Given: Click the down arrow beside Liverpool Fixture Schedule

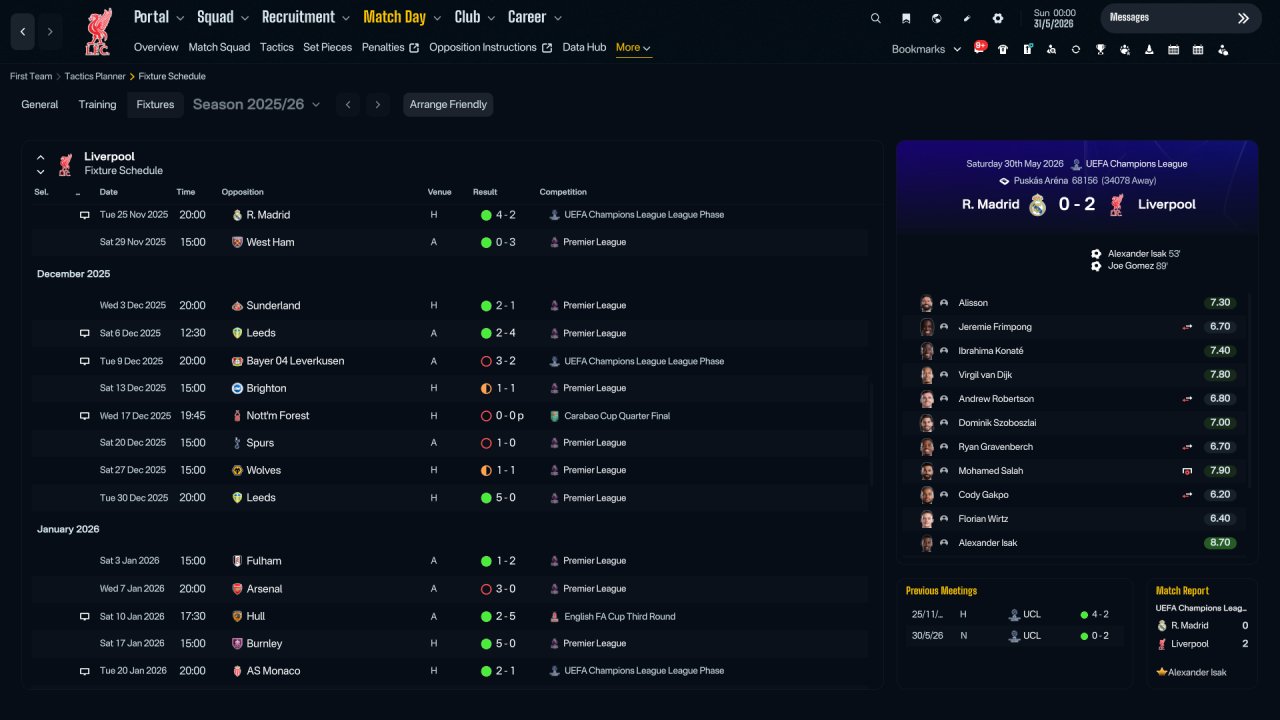Looking at the screenshot, I should tap(41, 172).
